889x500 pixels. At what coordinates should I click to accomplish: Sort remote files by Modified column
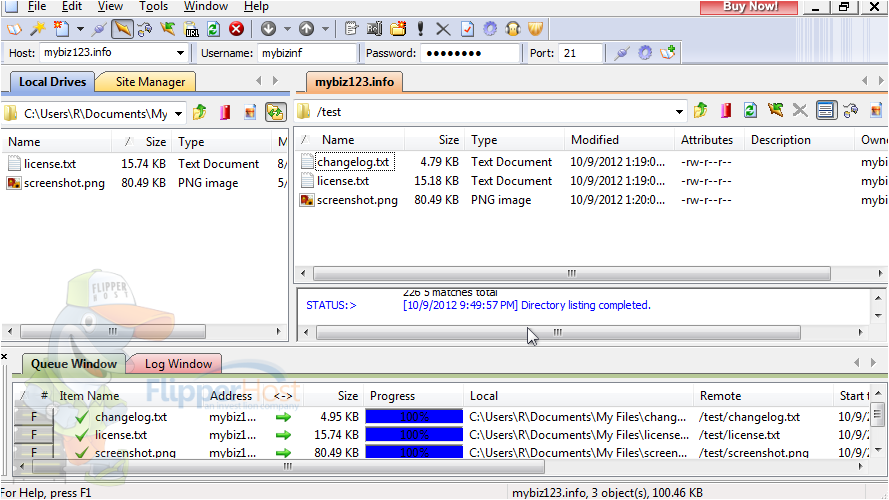pos(619,140)
